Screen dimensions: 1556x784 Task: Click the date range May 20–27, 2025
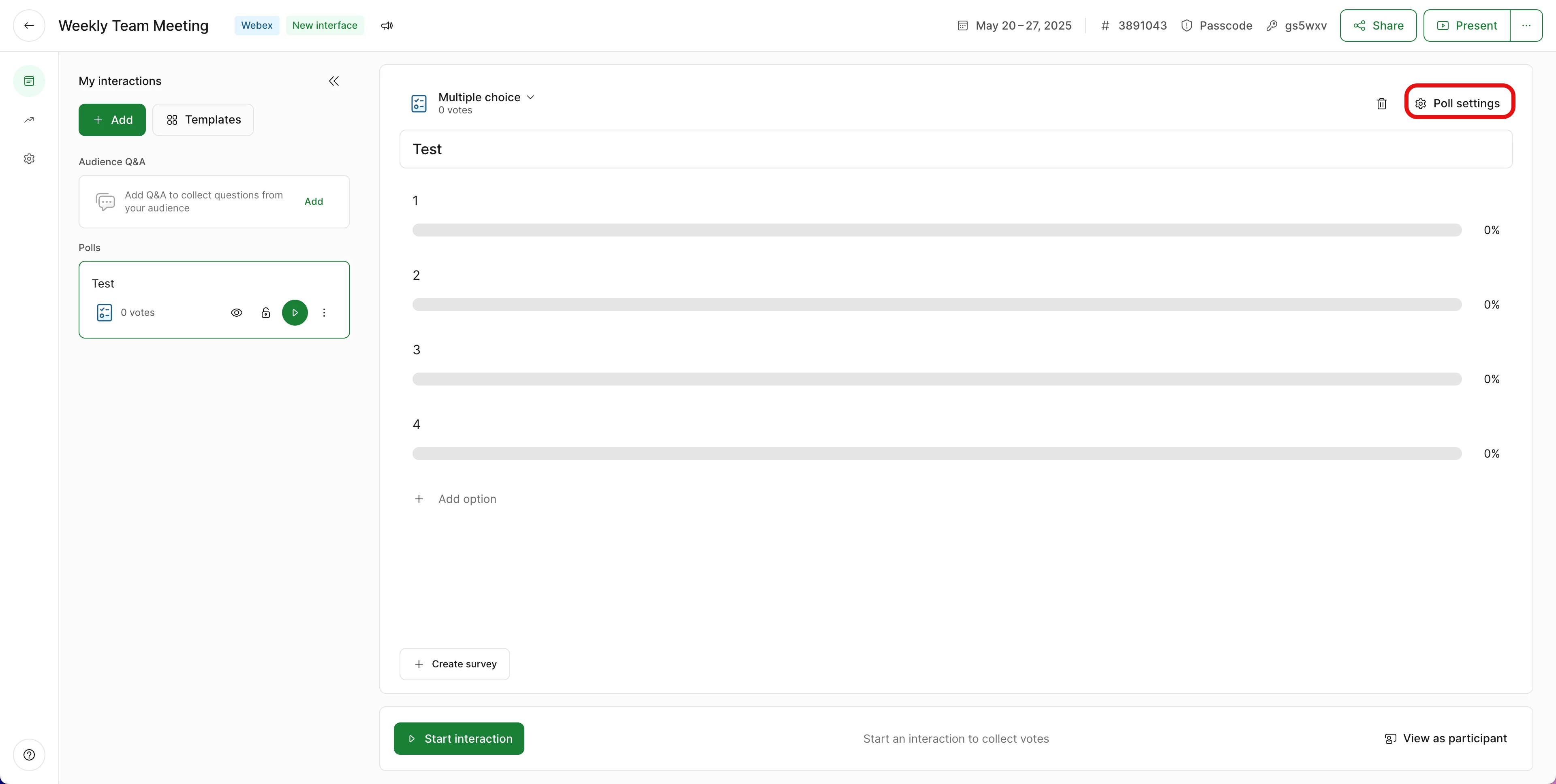[x=1023, y=26]
